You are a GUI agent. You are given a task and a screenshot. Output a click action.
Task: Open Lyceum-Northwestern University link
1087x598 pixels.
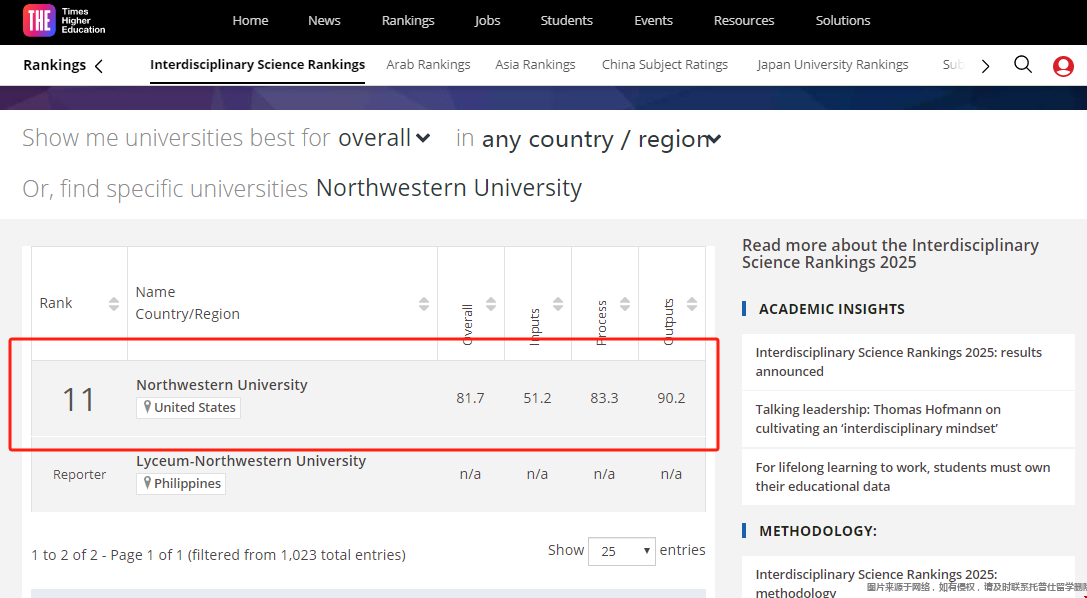[x=251, y=461]
